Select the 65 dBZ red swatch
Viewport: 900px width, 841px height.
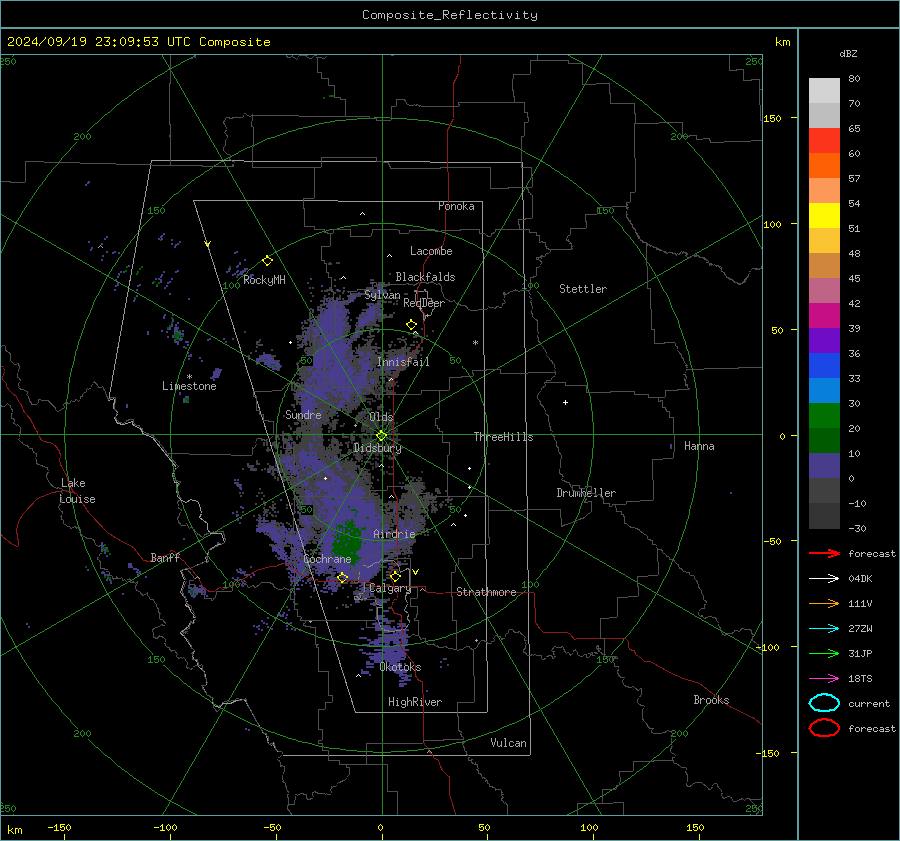(x=824, y=141)
